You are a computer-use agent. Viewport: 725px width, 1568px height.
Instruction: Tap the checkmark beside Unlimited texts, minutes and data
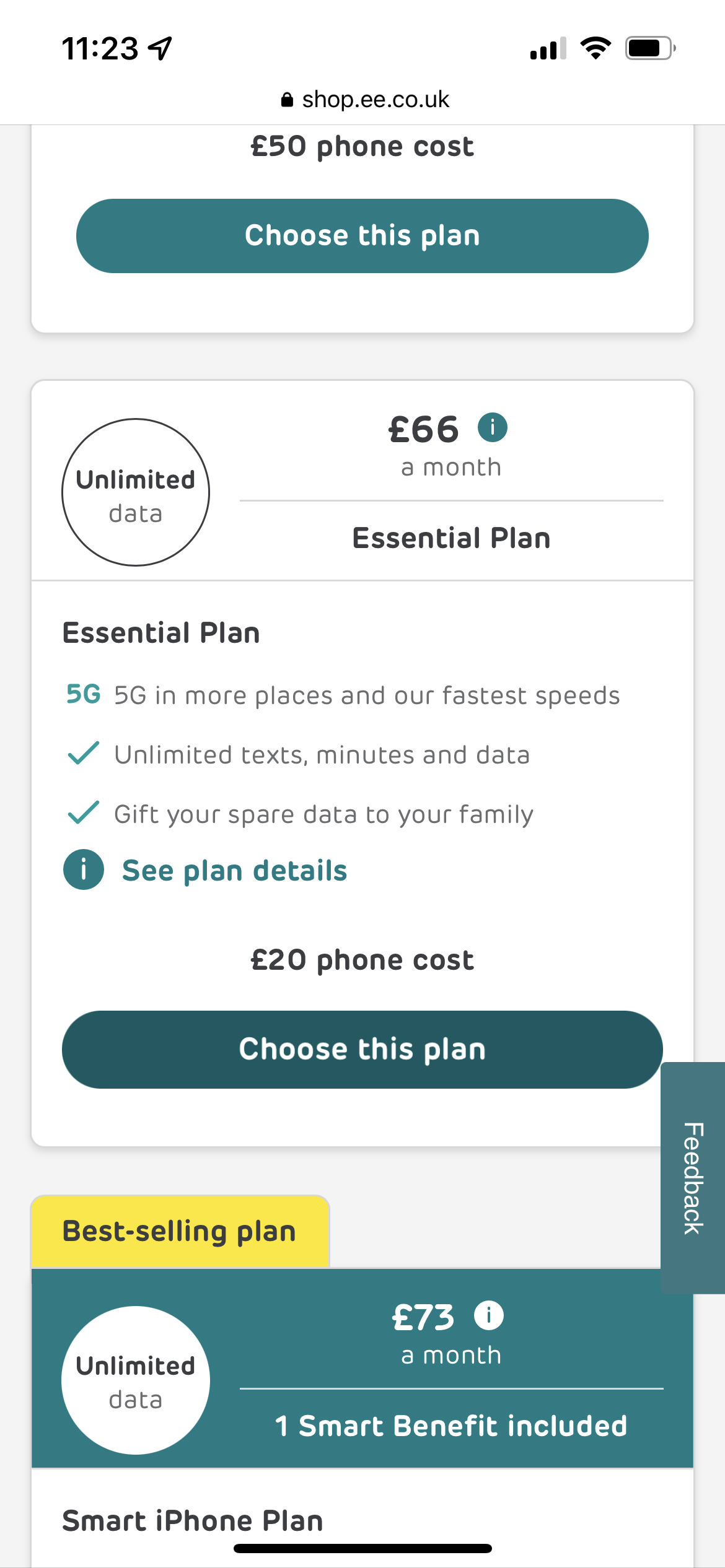83,753
